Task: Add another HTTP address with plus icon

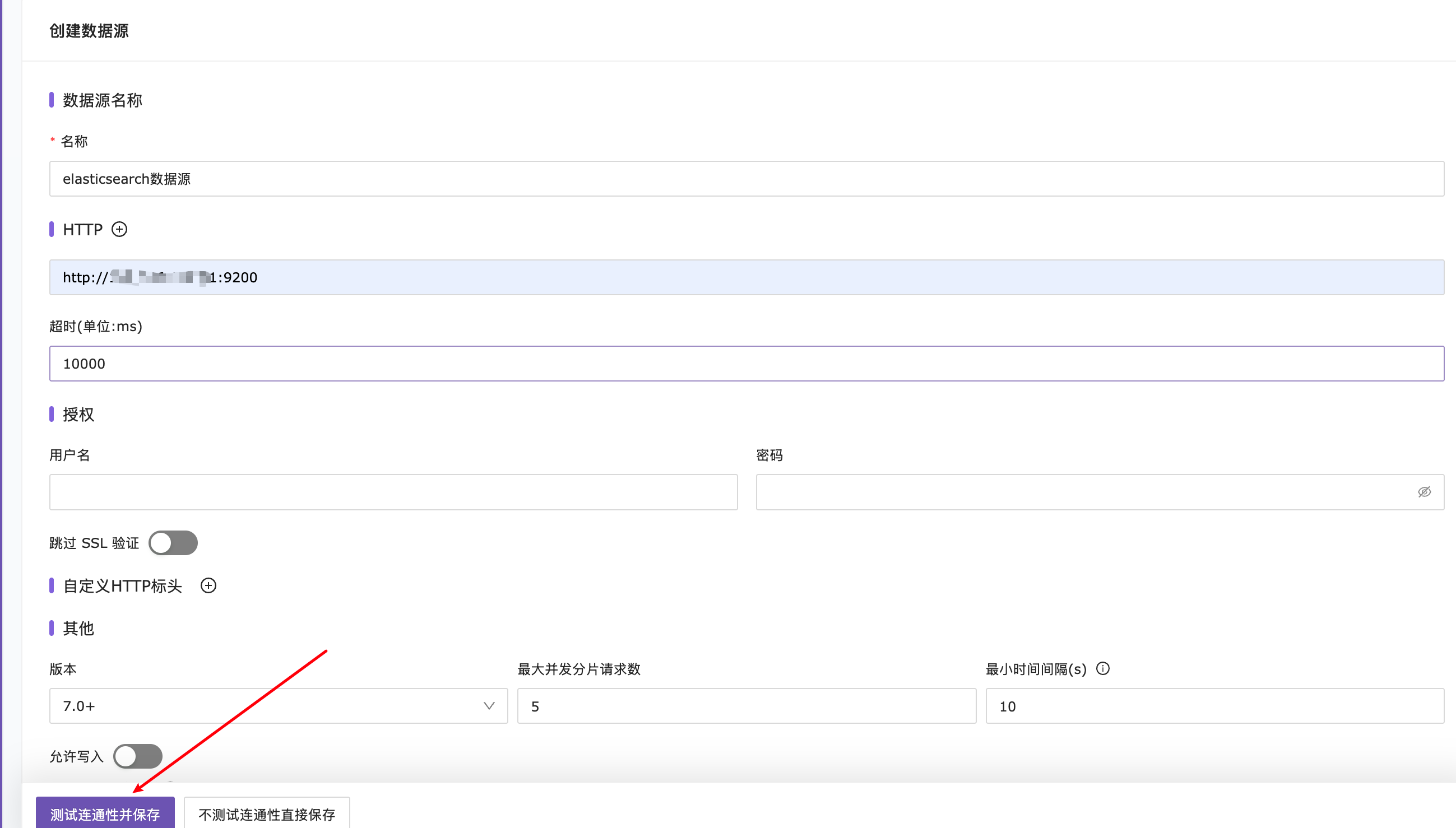Action: click(x=119, y=229)
